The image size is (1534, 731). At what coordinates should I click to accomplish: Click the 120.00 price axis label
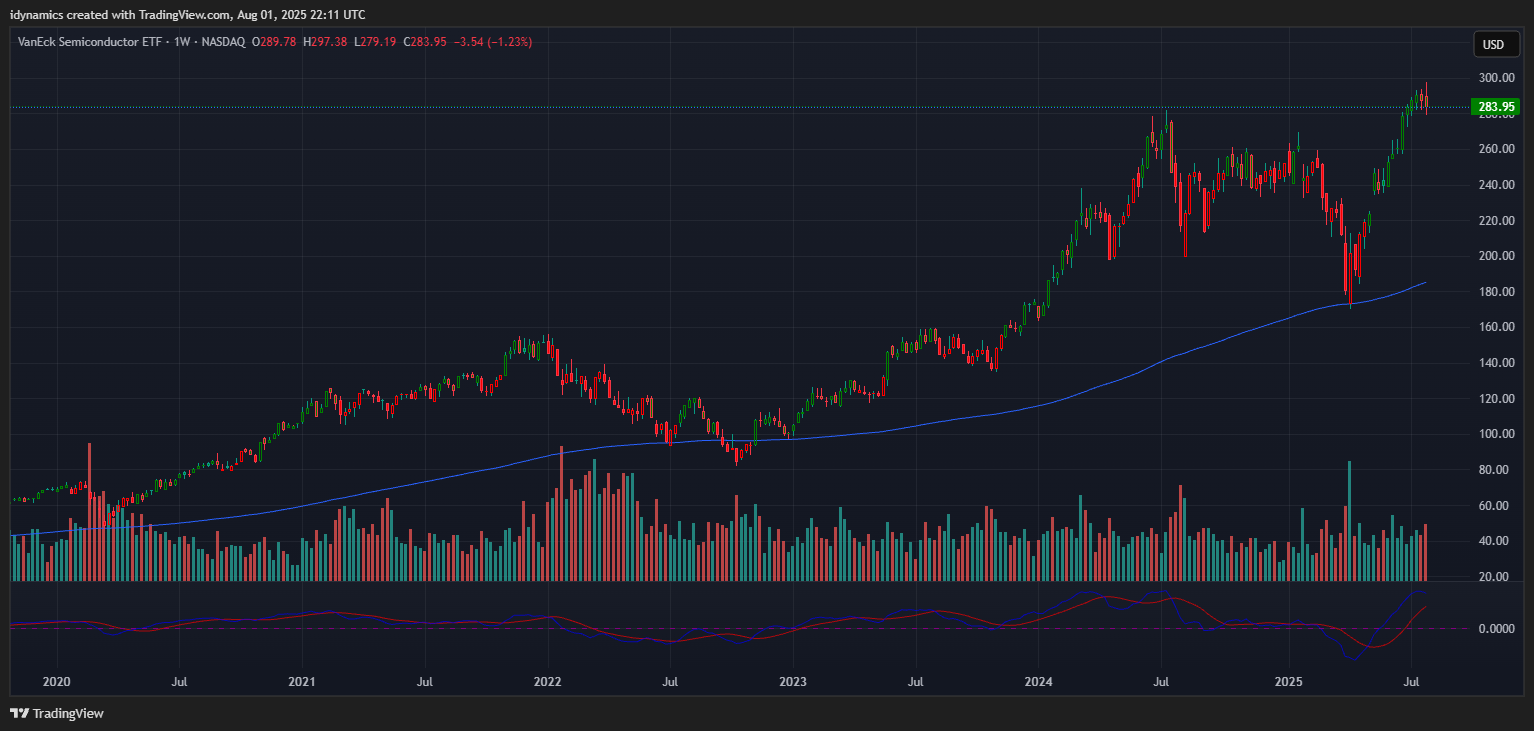tap(1495, 399)
